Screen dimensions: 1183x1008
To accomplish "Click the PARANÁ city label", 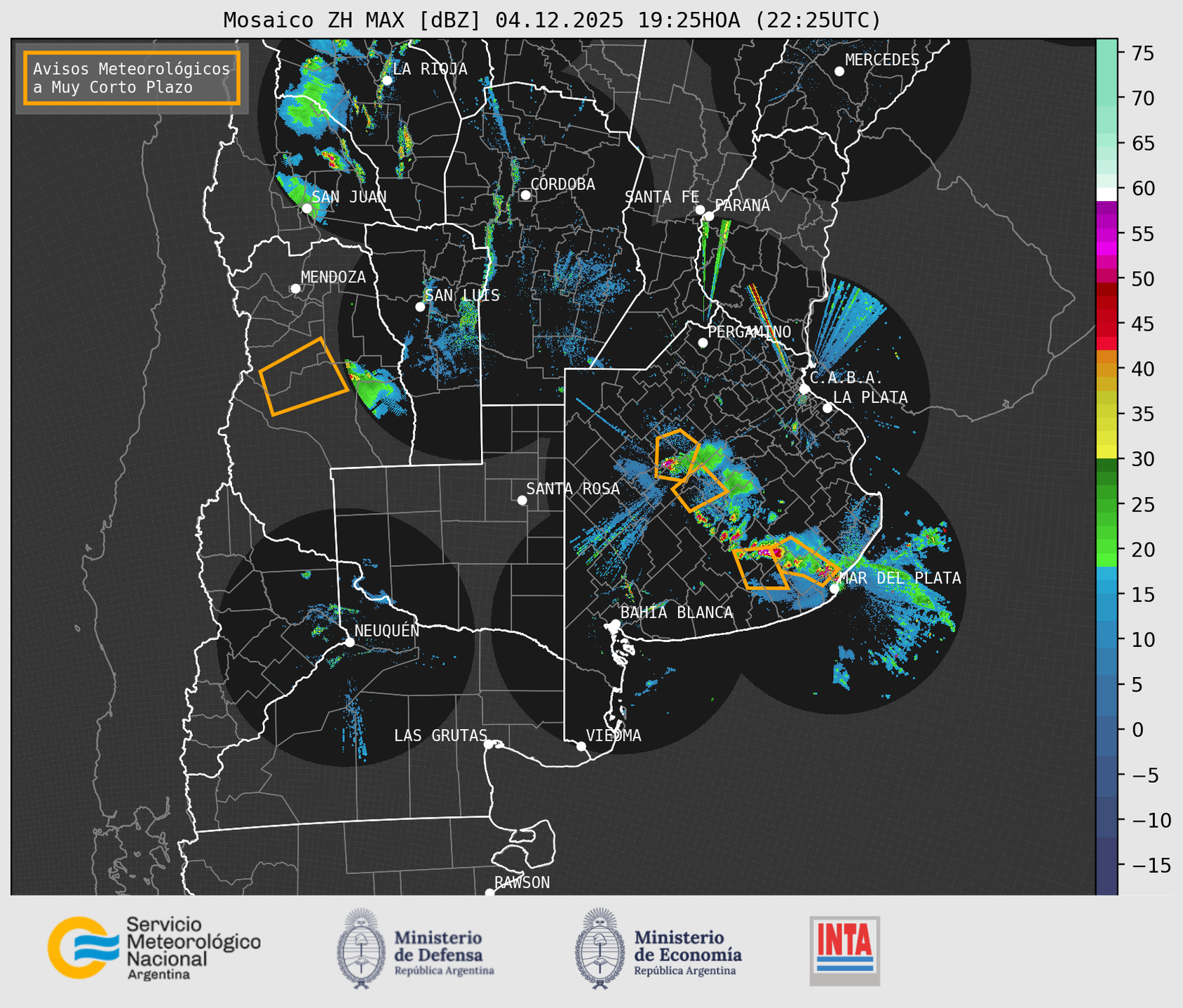I will click(742, 205).
